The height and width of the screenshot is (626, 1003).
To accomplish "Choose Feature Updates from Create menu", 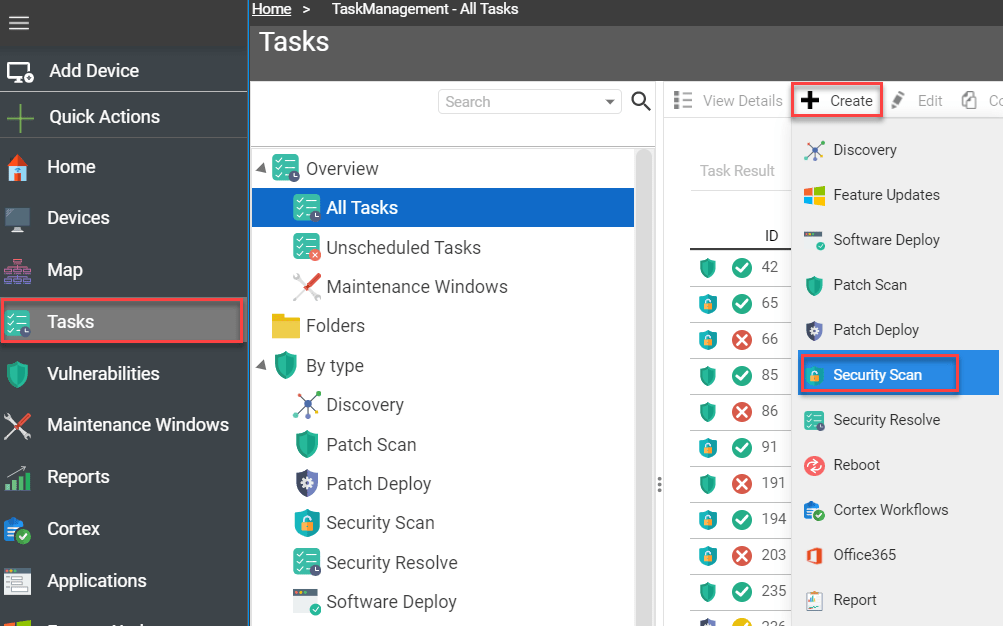I will click(x=896, y=195).
